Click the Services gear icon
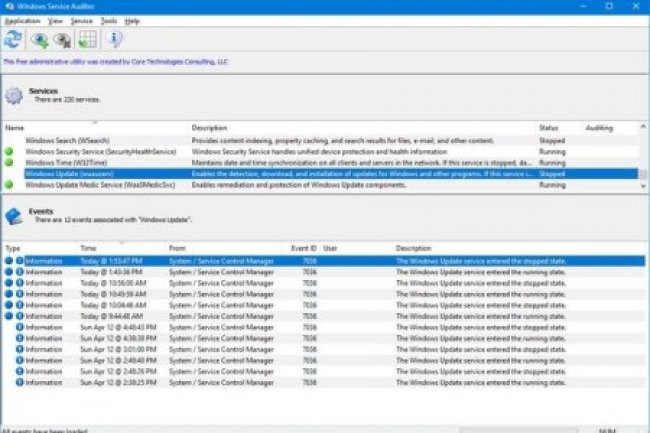 coord(14,95)
